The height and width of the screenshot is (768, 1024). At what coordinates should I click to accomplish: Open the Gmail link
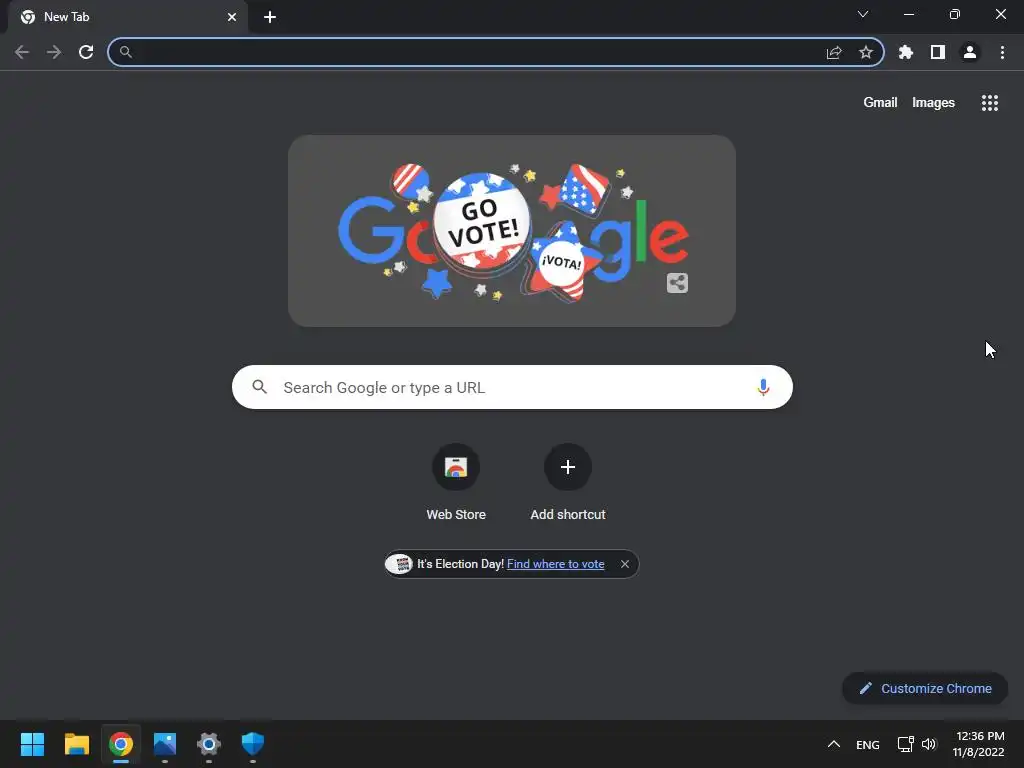(x=880, y=103)
